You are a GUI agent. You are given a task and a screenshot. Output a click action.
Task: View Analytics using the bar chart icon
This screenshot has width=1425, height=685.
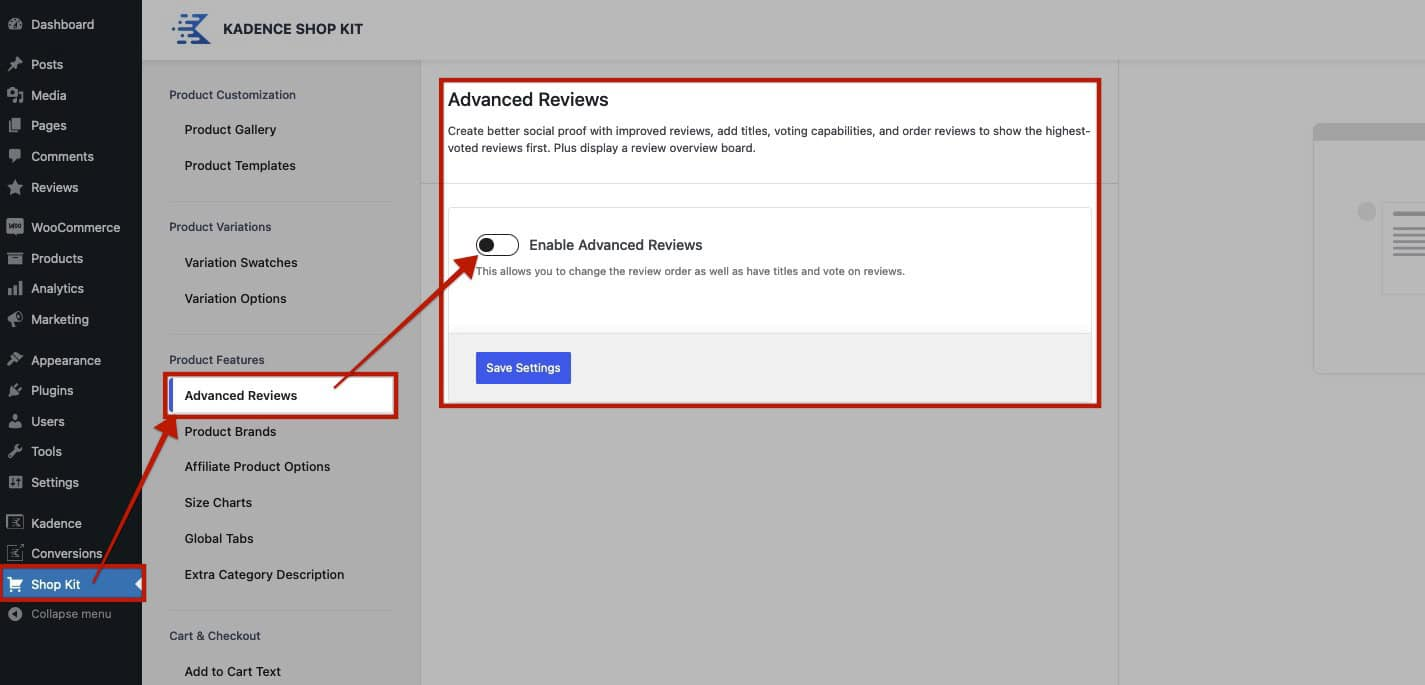click(x=18, y=288)
